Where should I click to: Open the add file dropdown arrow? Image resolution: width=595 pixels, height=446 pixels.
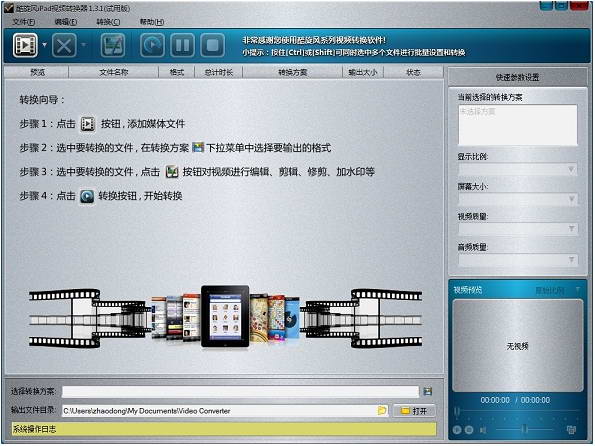click(44, 45)
